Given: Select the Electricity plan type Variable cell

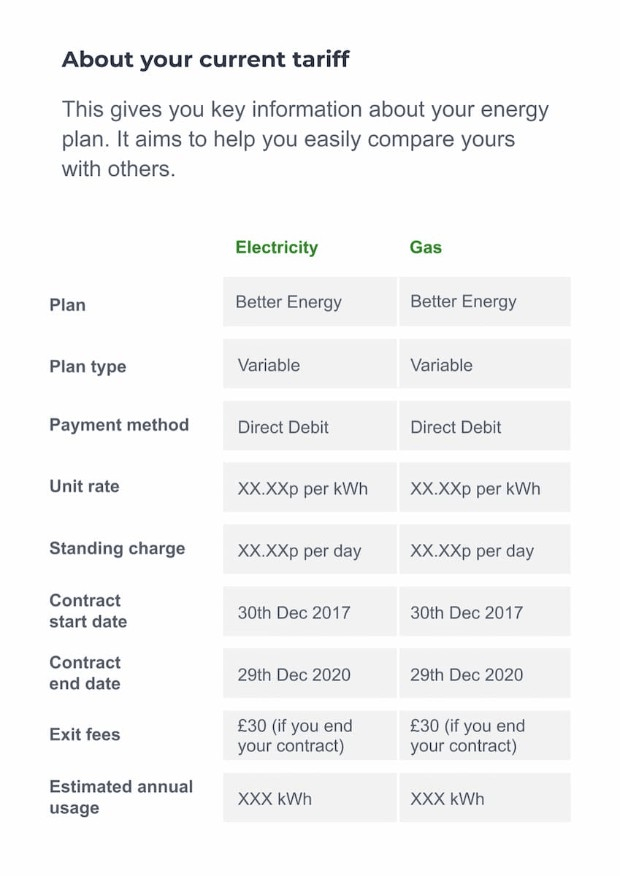Looking at the screenshot, I should (309, 365).
